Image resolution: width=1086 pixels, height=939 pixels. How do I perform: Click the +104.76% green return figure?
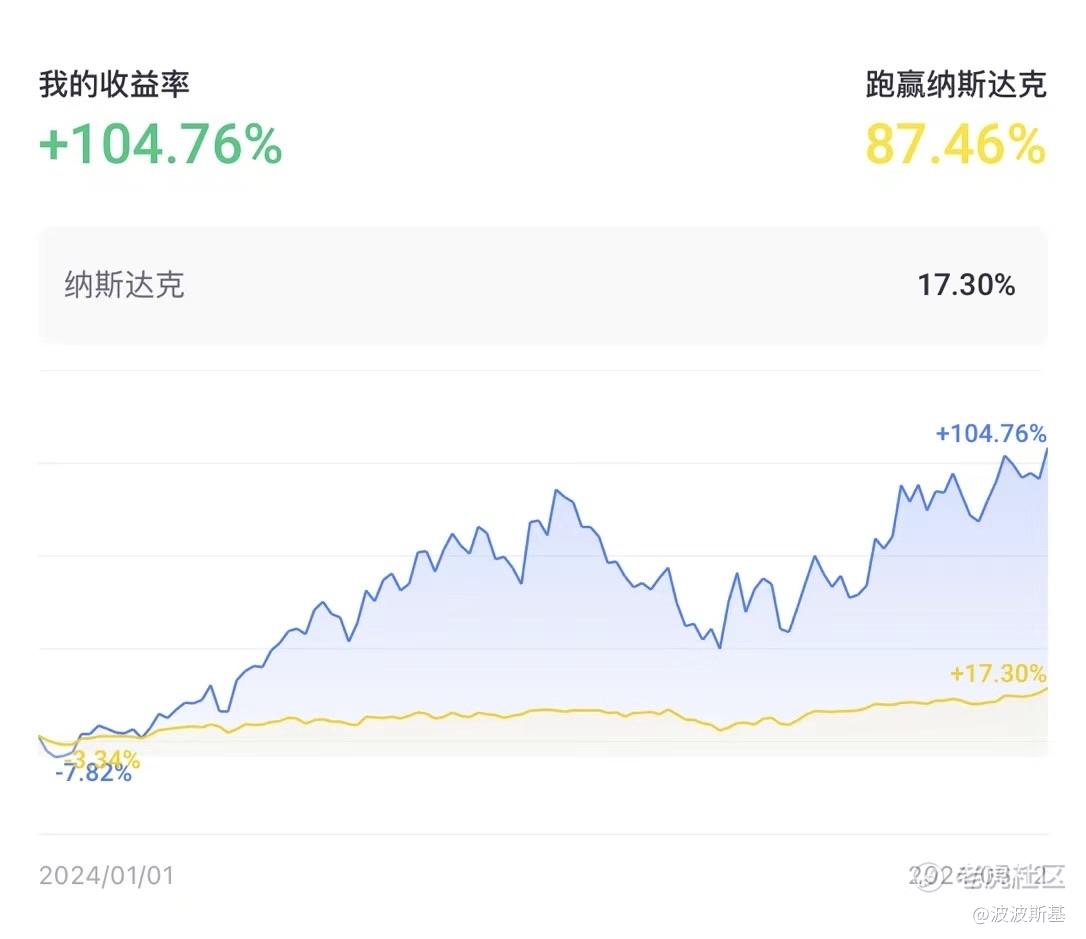point(161,145)
